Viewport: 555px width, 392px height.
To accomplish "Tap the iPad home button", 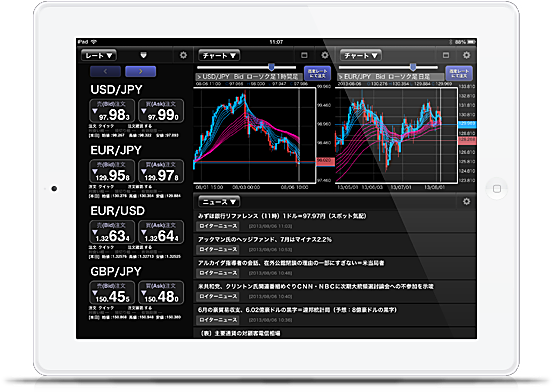I will [497, 189].
